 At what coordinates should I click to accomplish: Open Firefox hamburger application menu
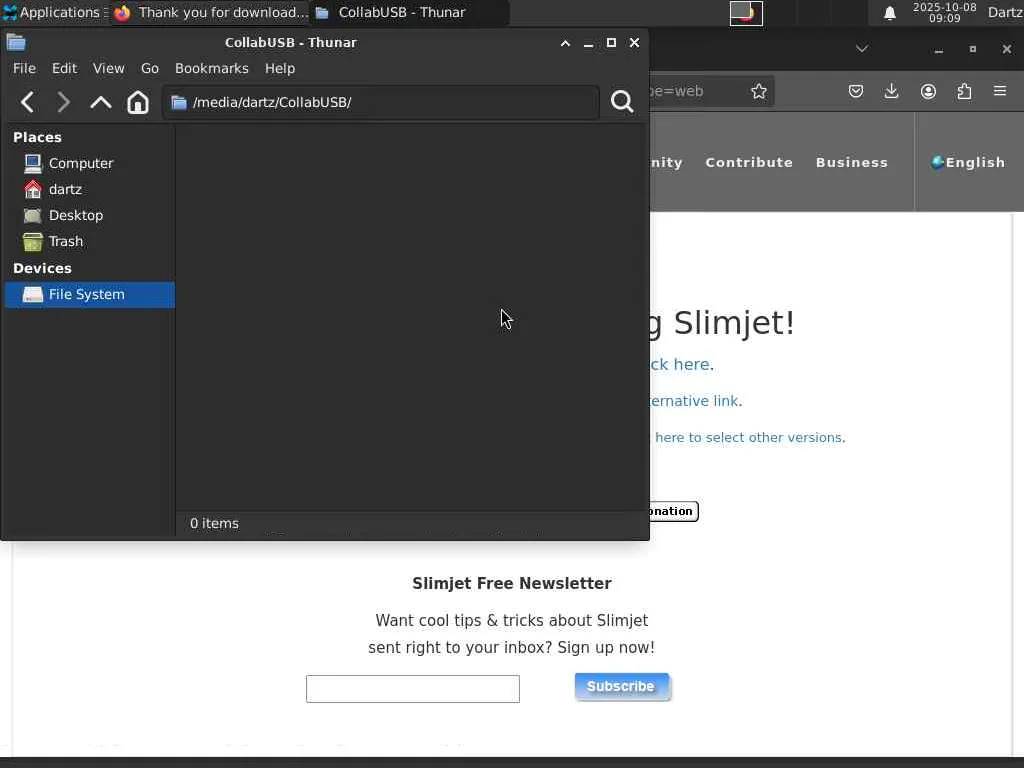[1000, 91]
